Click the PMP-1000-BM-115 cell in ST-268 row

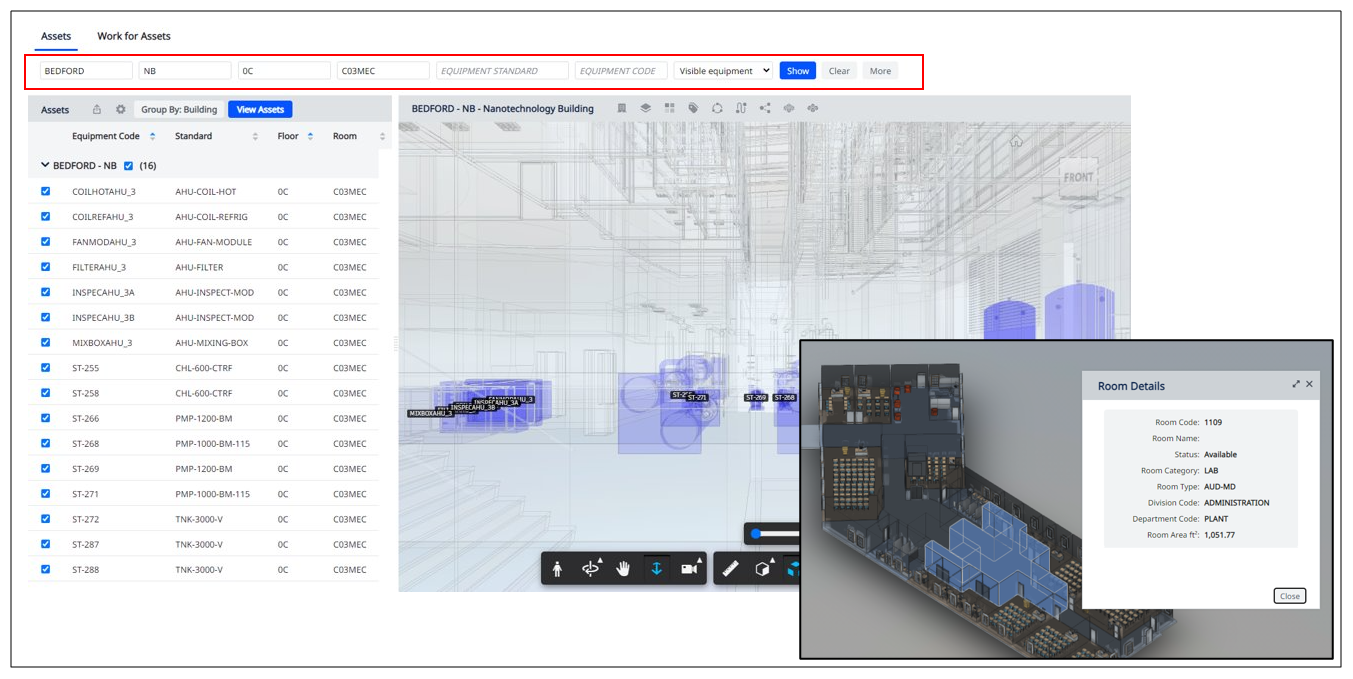point(212,443)
